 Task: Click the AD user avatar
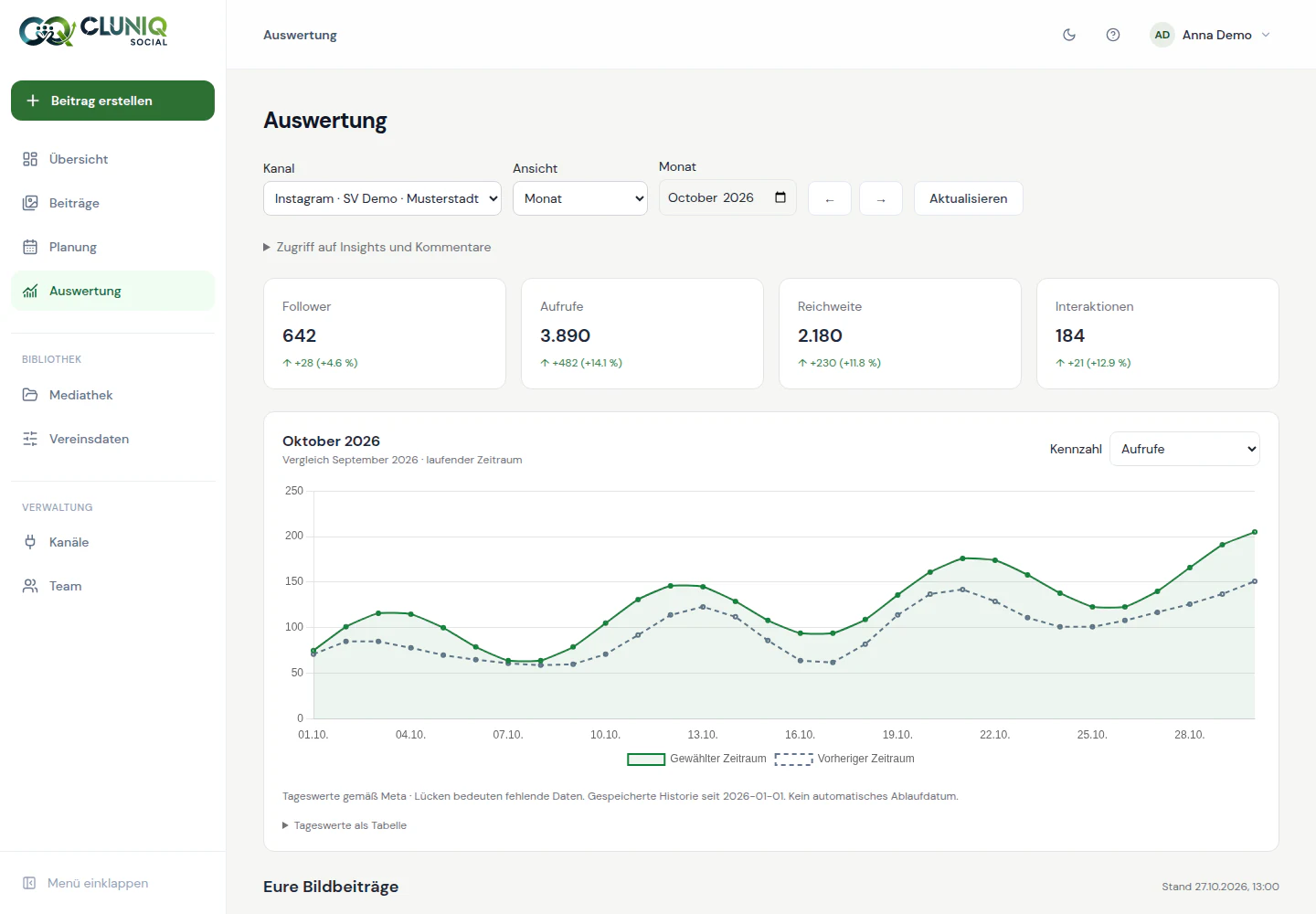pos(1162,35)
